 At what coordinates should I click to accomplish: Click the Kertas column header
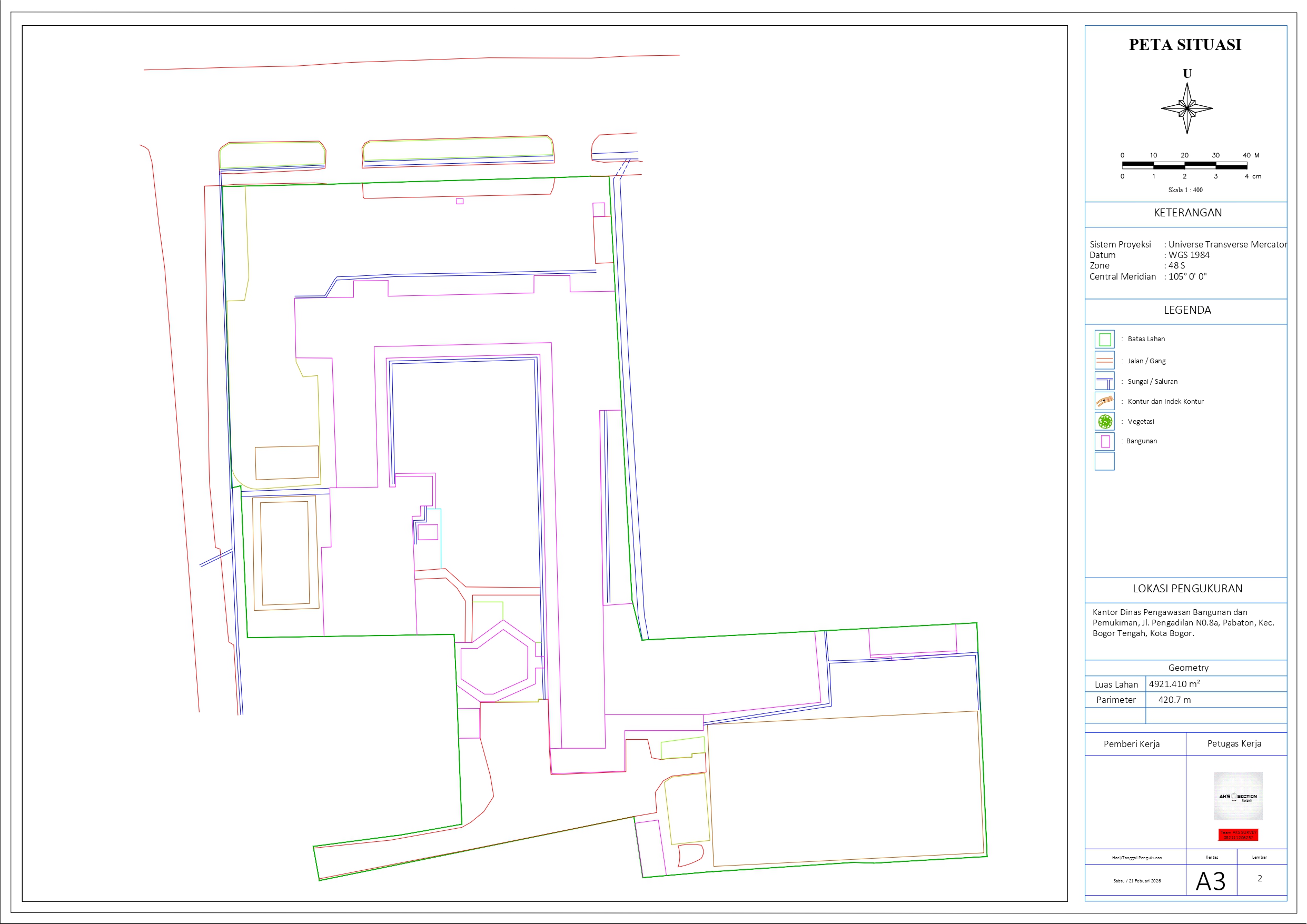[x=1211, y=857]
